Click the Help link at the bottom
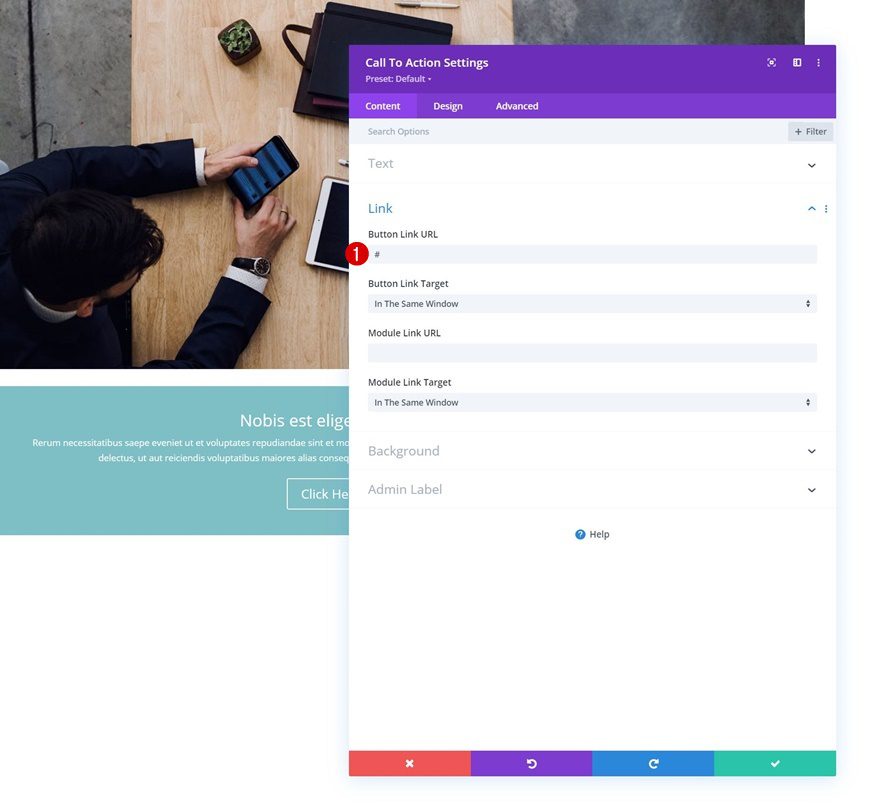The height and width of the screenshot is (805, 880). pyautogui.click(x=591, y=534)
